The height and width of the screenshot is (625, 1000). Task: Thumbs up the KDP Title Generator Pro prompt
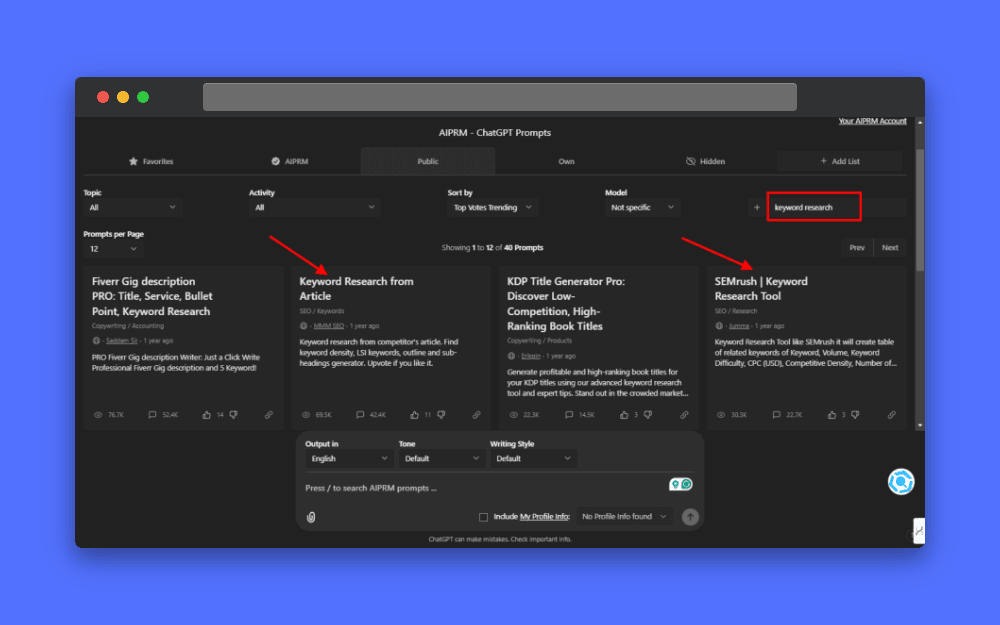click(624, 415)
